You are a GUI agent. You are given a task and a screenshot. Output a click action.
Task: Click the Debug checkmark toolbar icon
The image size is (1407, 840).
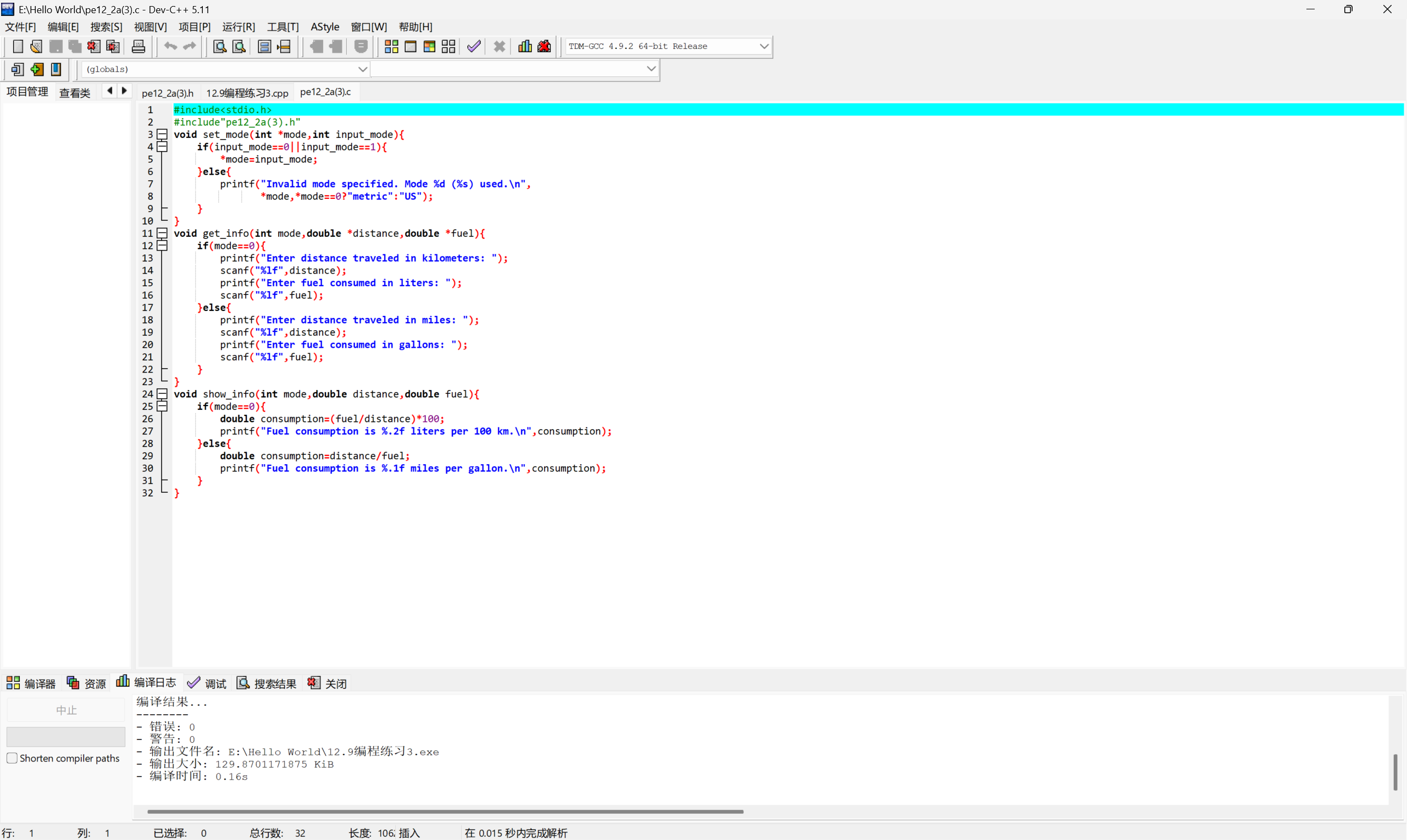[474, 46]
